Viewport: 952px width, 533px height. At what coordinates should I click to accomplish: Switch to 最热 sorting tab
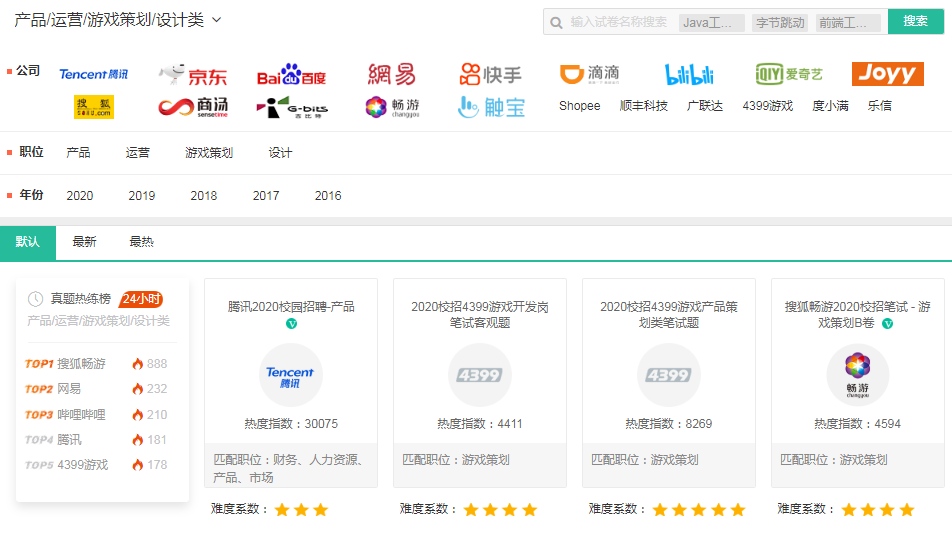click(141, 242)
